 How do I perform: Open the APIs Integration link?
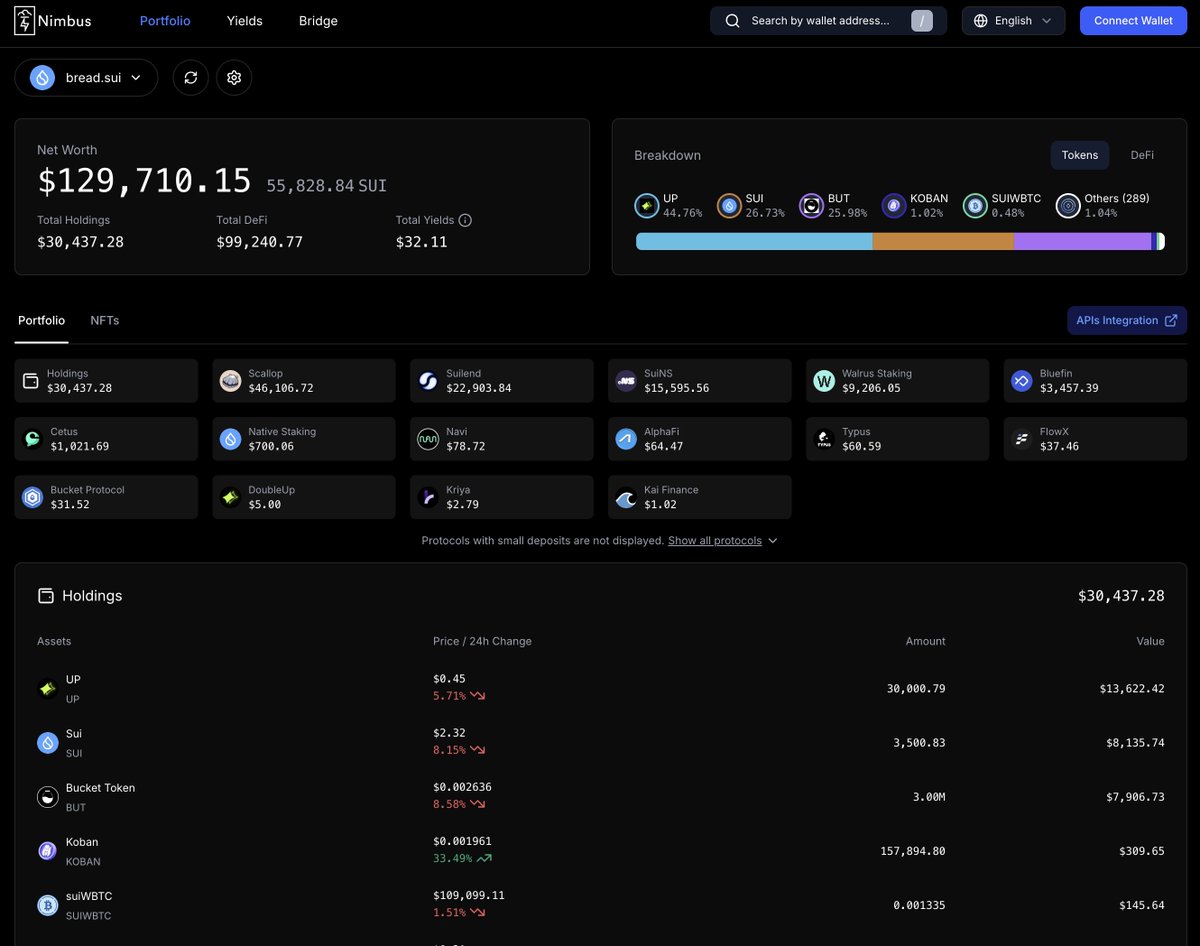1127,320
